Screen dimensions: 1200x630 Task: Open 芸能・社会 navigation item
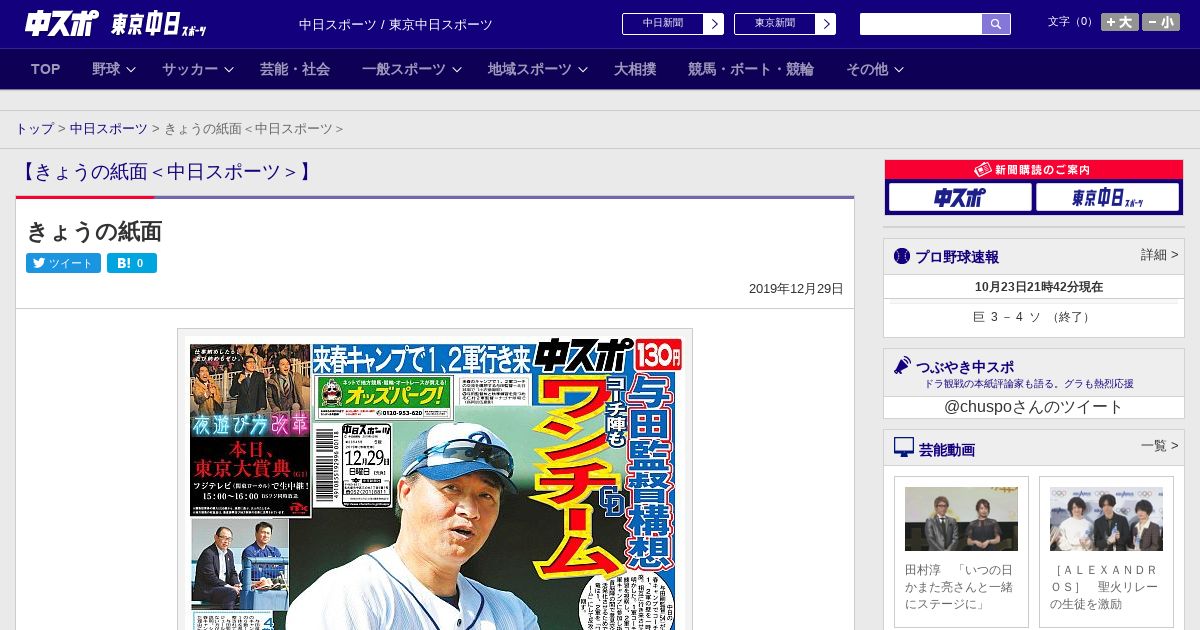(295, 69)
